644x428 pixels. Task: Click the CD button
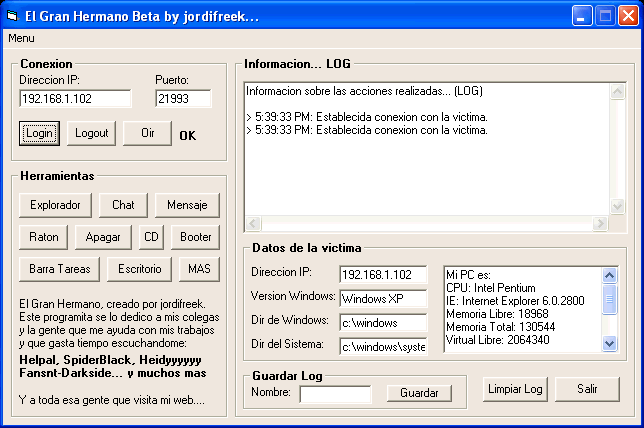[x=151, y=237]
